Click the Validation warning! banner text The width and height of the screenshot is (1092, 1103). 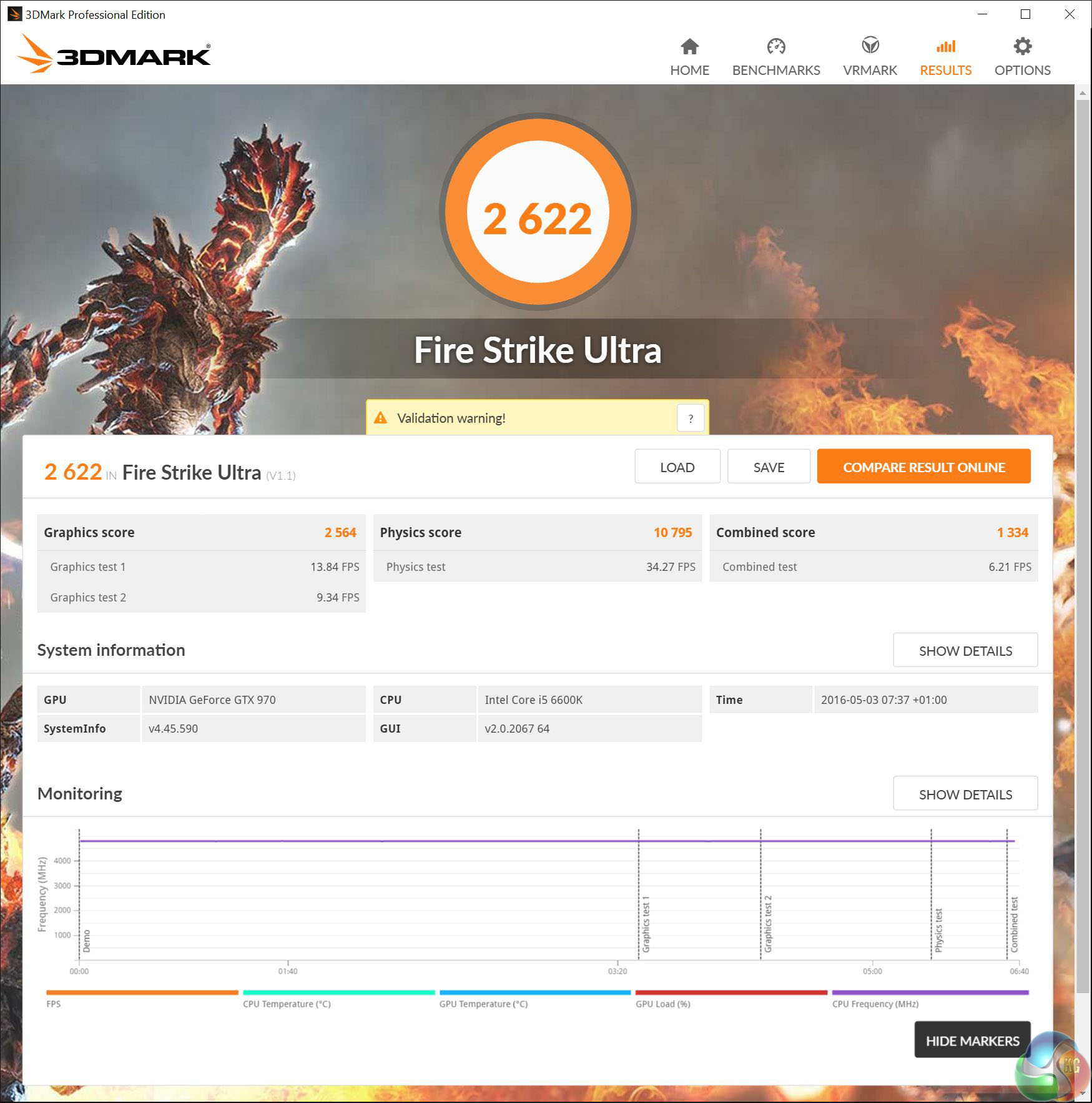coord(451,418)
